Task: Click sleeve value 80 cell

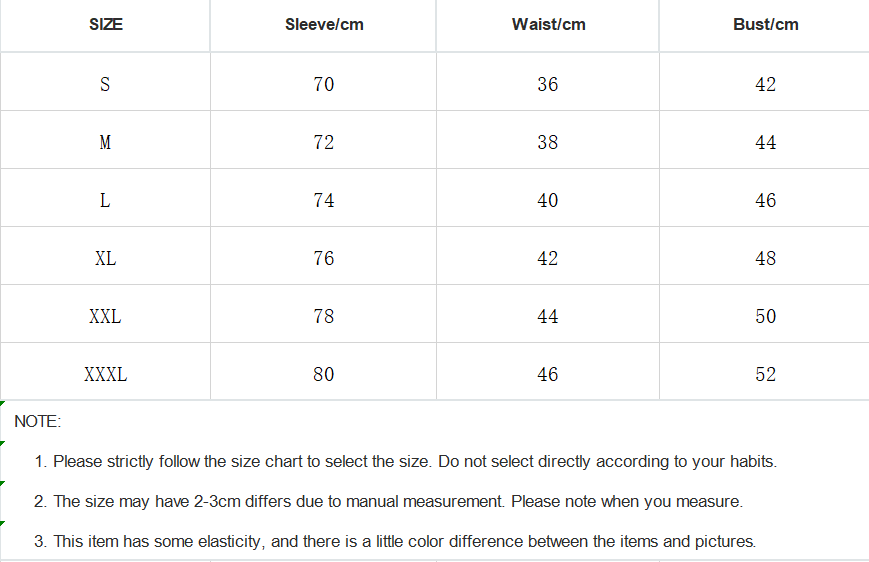Action: click(x=324, y=372)
